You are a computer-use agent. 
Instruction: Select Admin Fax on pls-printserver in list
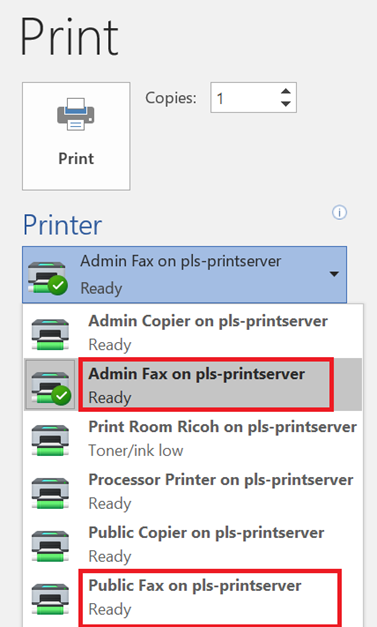tap(193, 385)
